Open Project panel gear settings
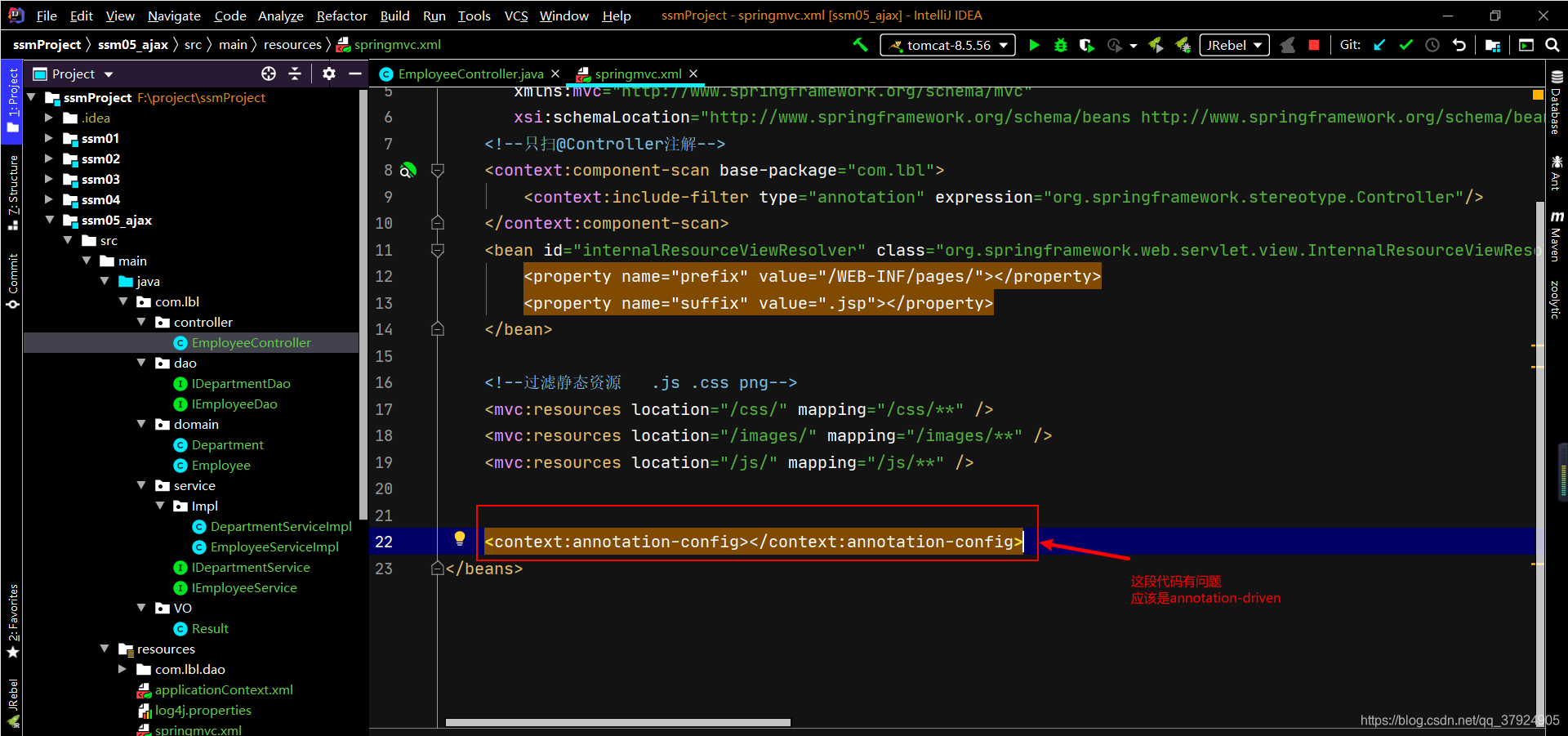 (x=329, y=74)
